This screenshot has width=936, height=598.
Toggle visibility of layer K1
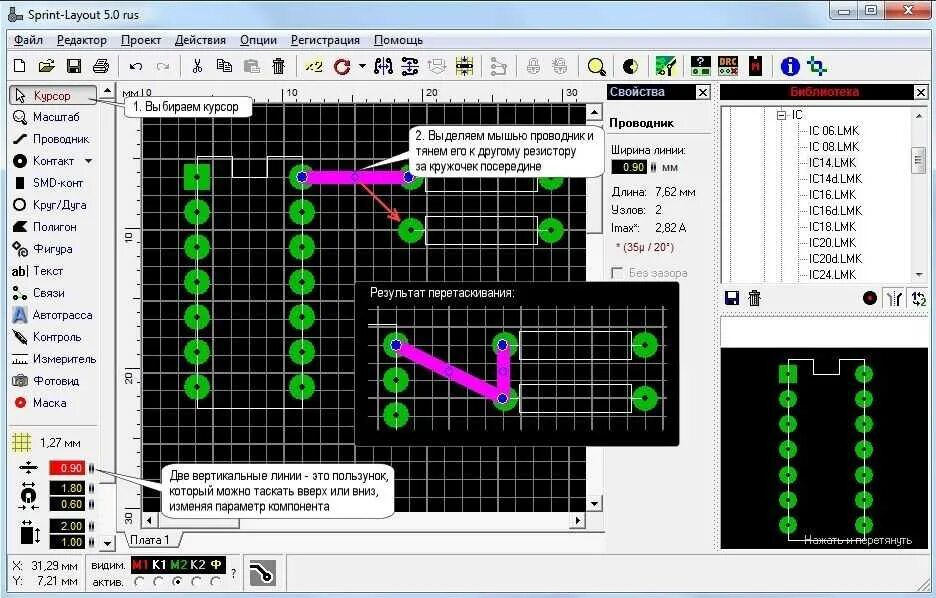click(x=159, y=565)
